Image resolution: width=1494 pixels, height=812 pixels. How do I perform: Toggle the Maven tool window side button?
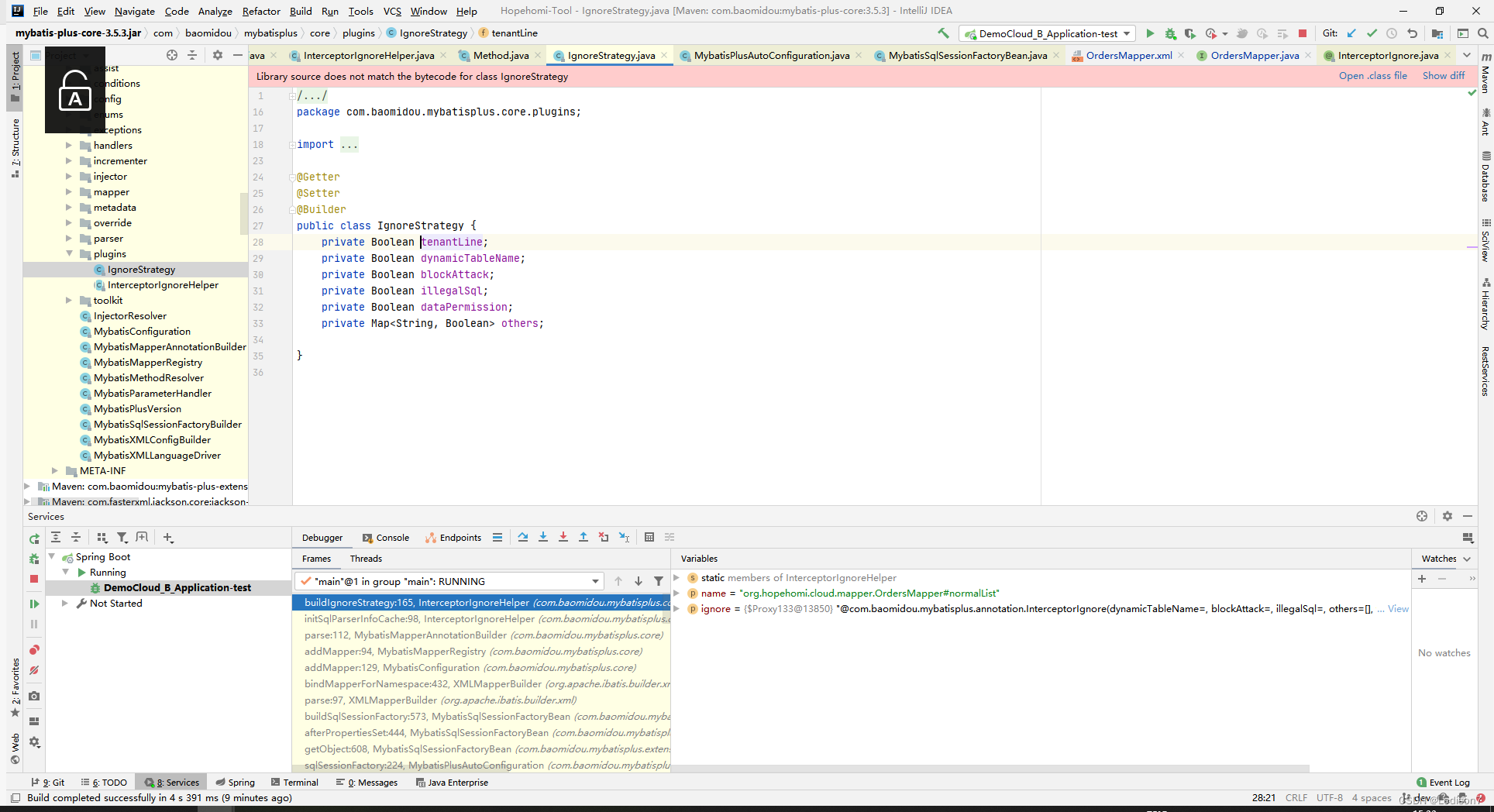[1485, 74]
